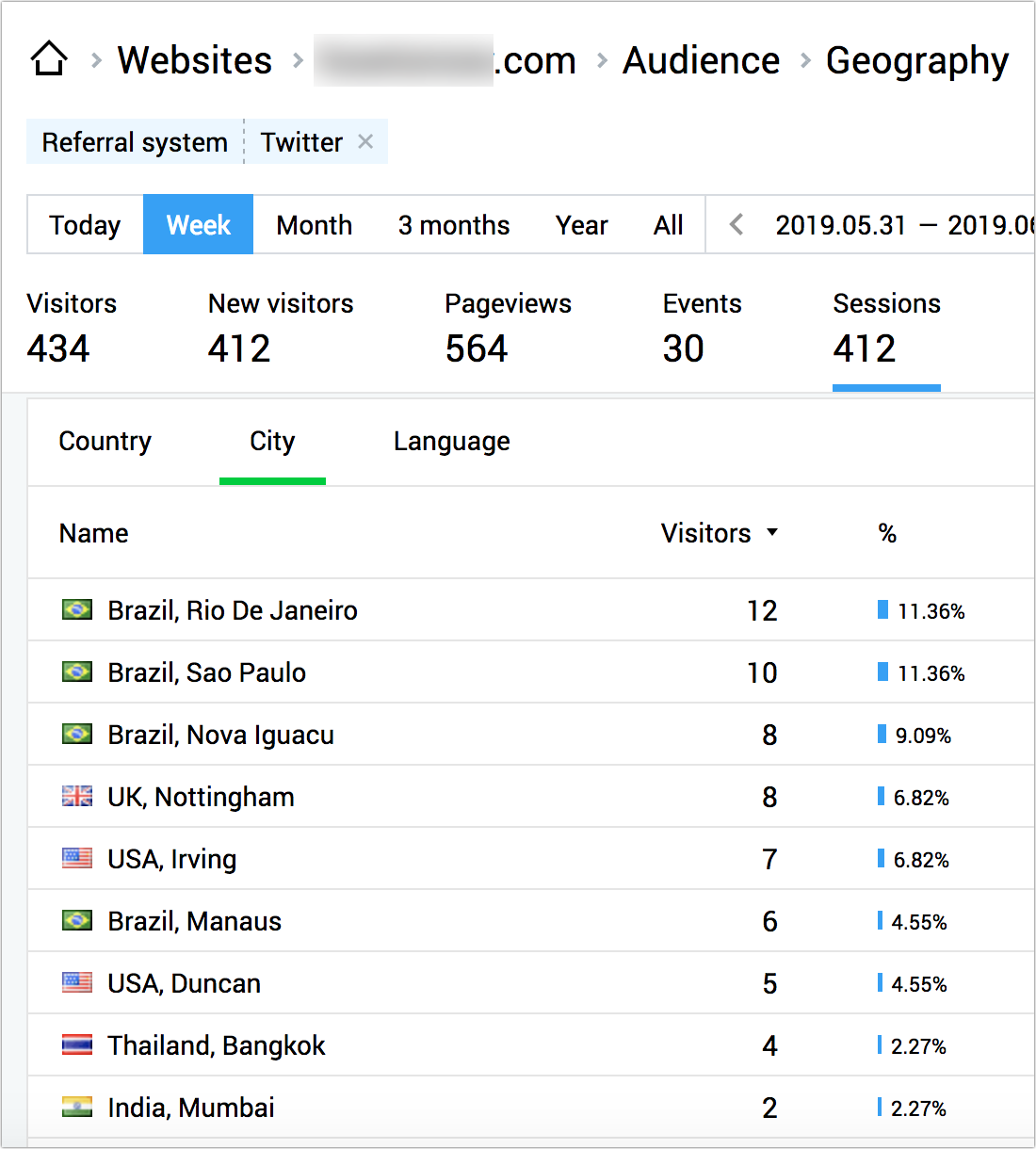This screenshot has height=1149, width=1036.
Task: Click the India flag beside Mumbai
Action: click(77, 1107)
